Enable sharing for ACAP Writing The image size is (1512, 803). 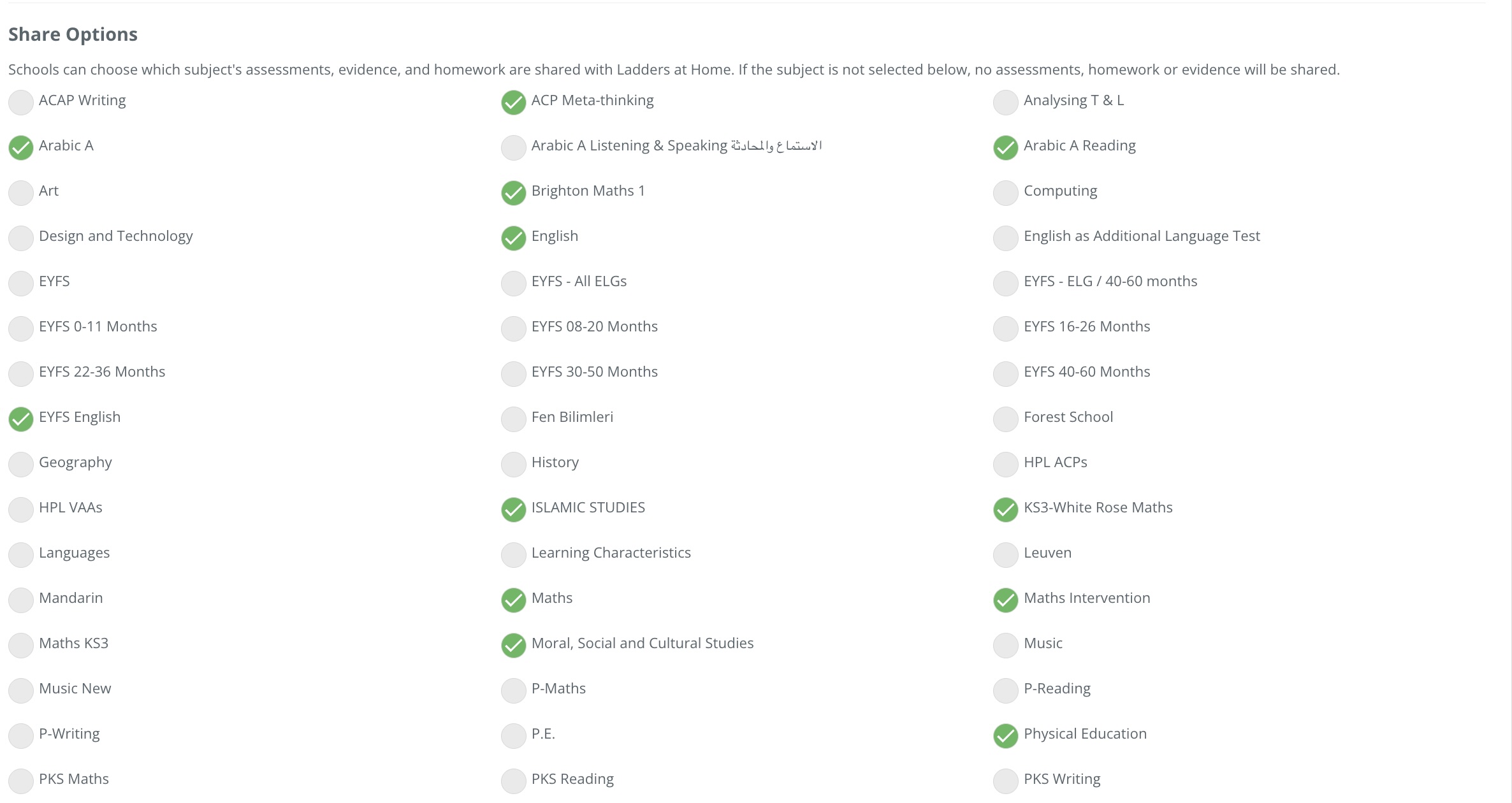tap(21, 103)
